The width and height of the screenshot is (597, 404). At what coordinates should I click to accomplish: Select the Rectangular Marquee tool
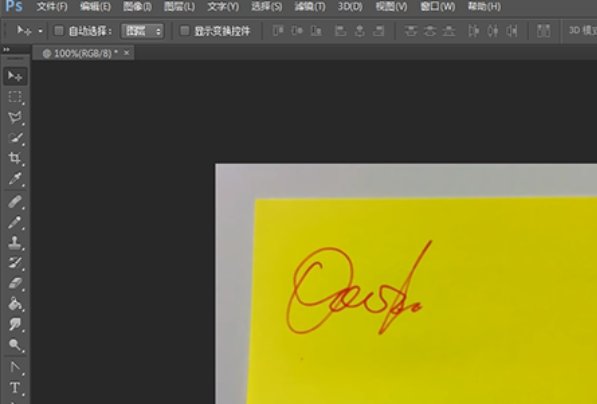[15, 97]
